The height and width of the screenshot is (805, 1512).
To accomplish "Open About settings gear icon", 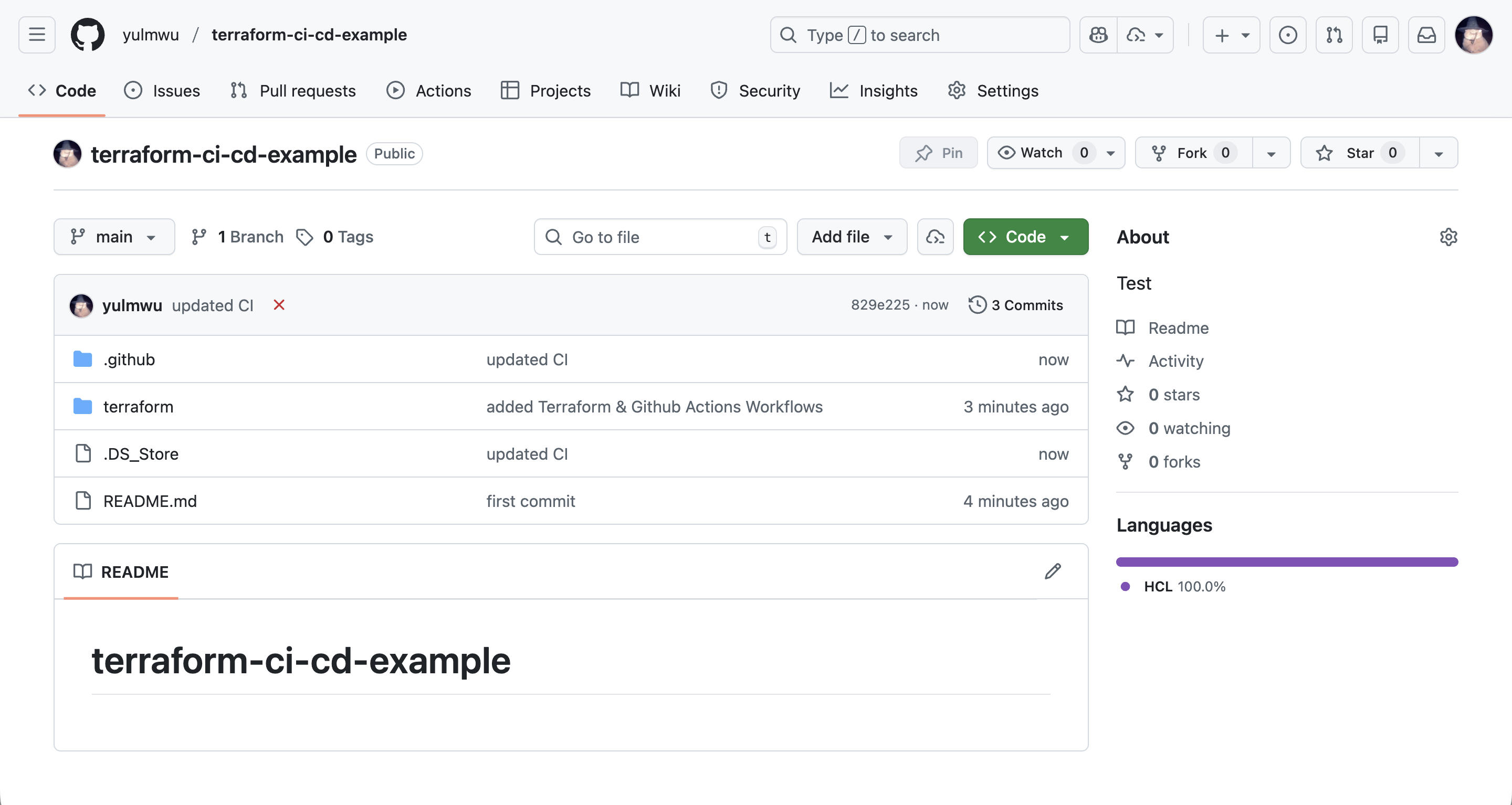I will tap(1448, 237).
